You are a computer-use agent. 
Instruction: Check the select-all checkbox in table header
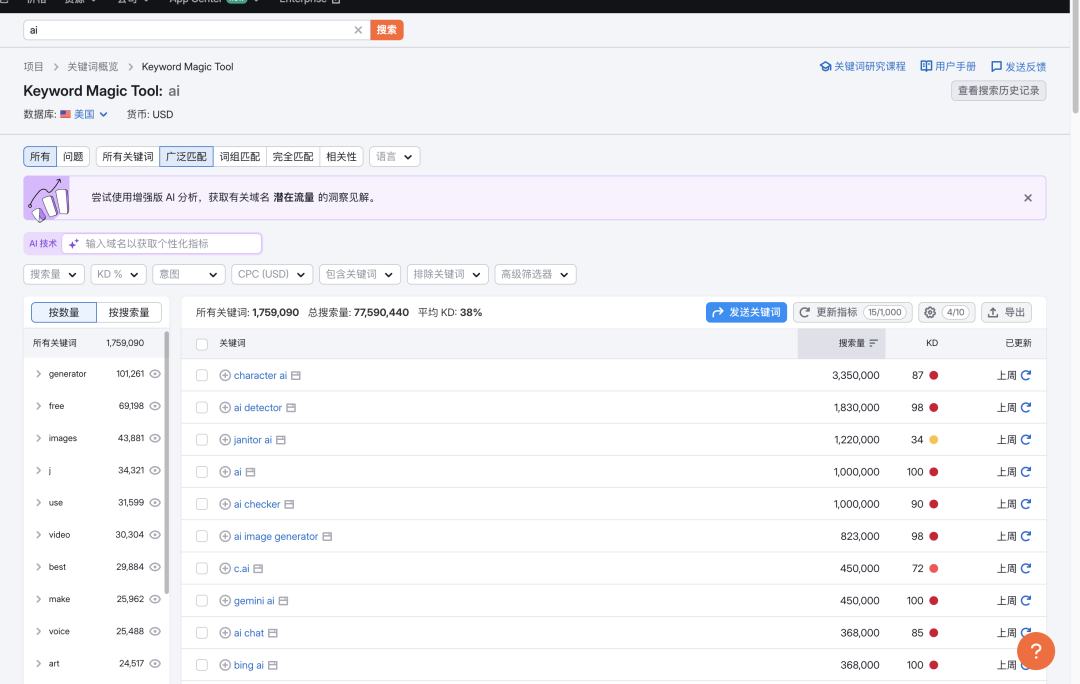tap(202, 343)
